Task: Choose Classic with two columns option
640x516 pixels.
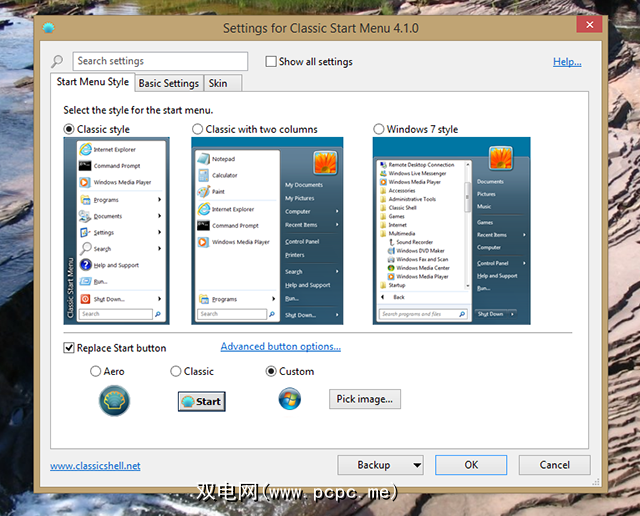Action: click(x=198, y=130)
